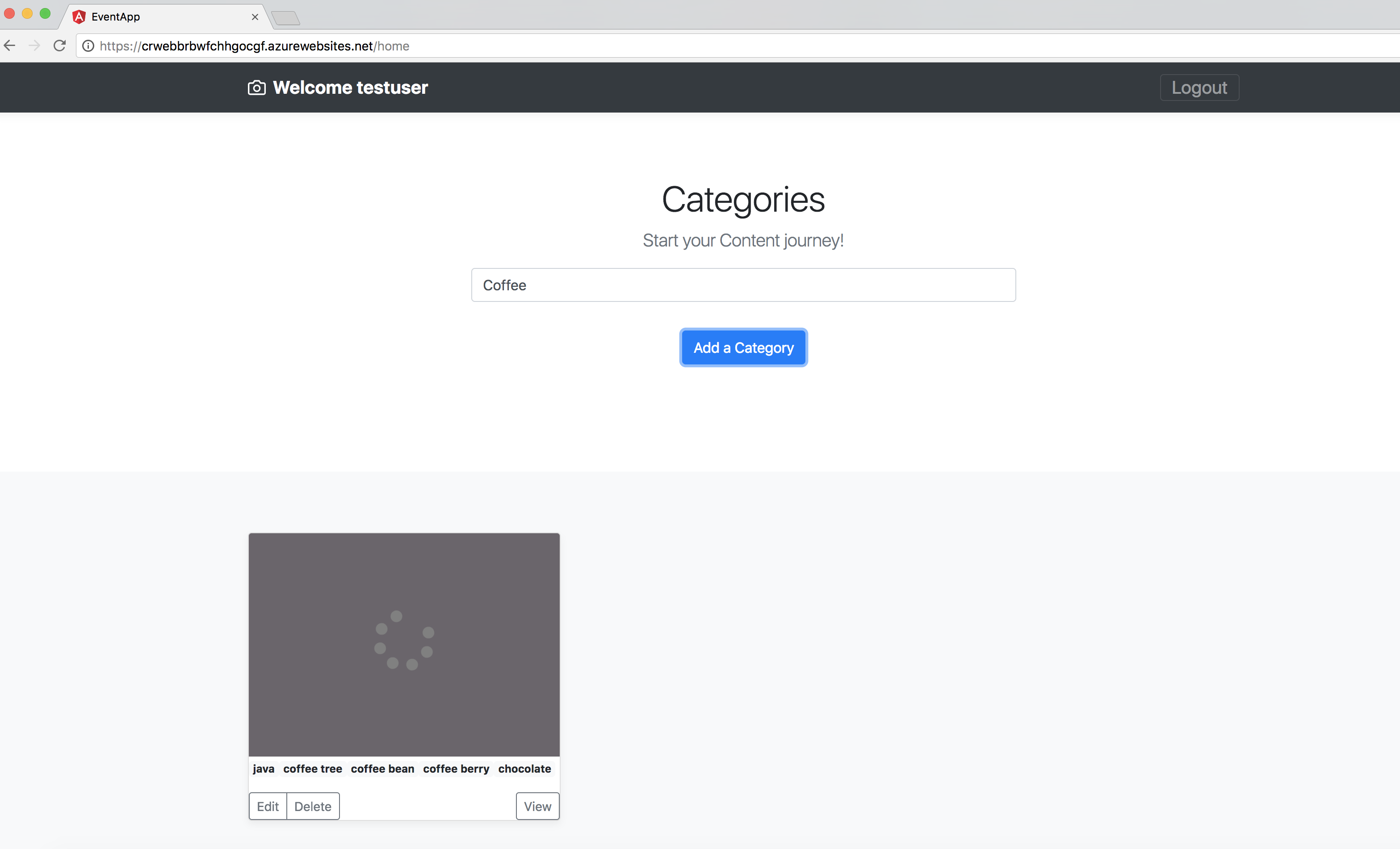The image size is (1400, 849).
Task: Click the back navigation arrow
Action: tap(10, 46)
